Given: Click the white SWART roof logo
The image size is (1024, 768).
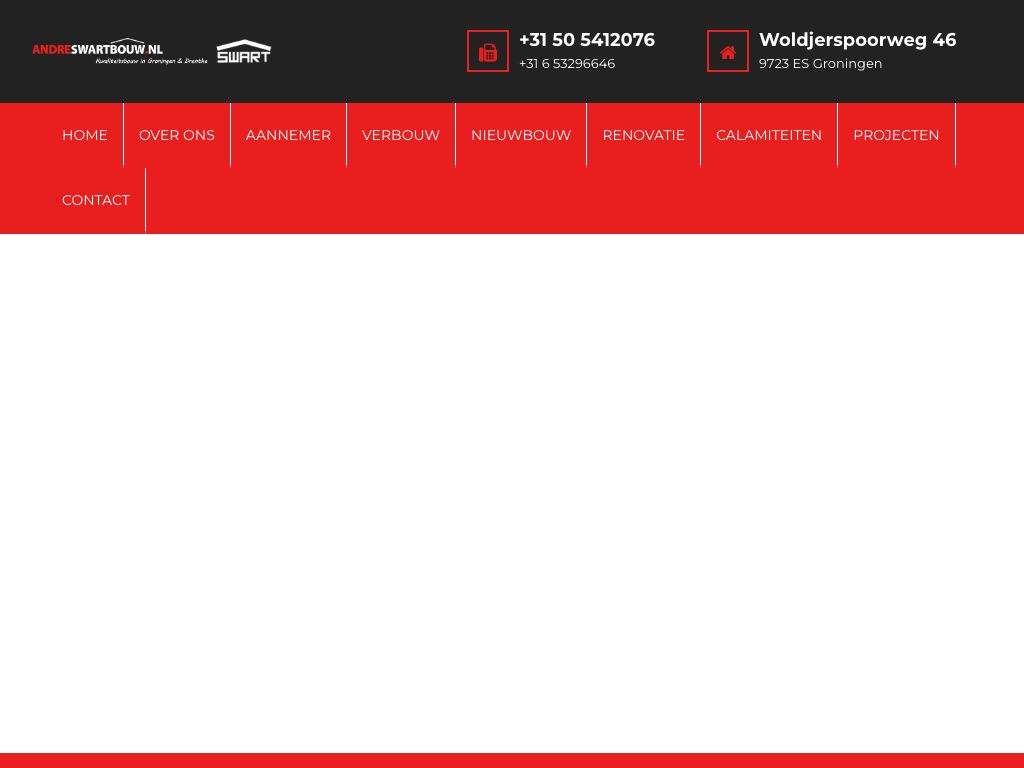Looking at the screenshot, I should (244, 52).
